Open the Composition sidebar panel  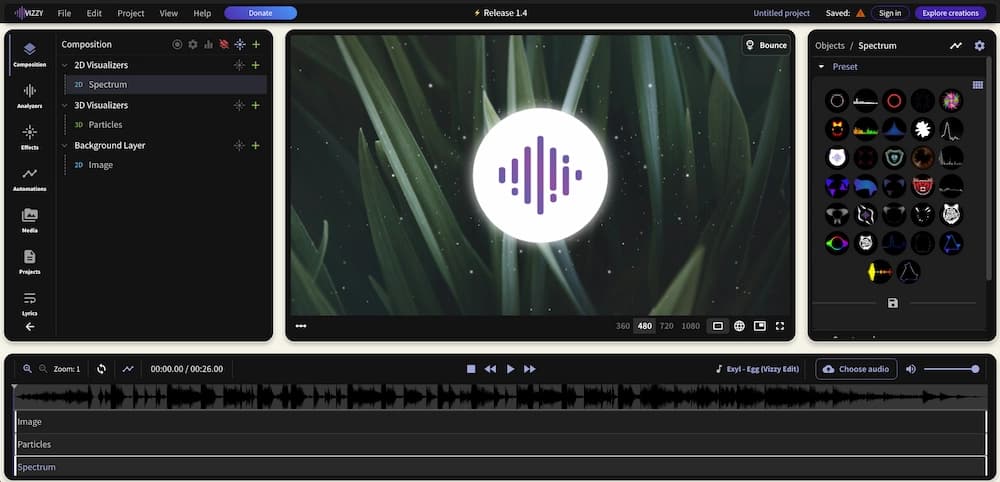[29, 54]
